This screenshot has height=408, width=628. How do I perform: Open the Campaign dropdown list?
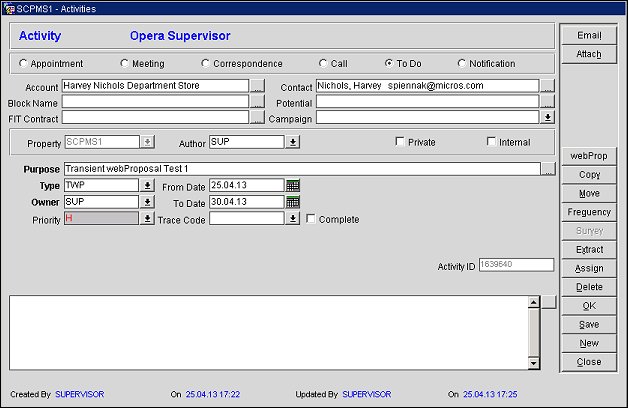click(547, 118)
